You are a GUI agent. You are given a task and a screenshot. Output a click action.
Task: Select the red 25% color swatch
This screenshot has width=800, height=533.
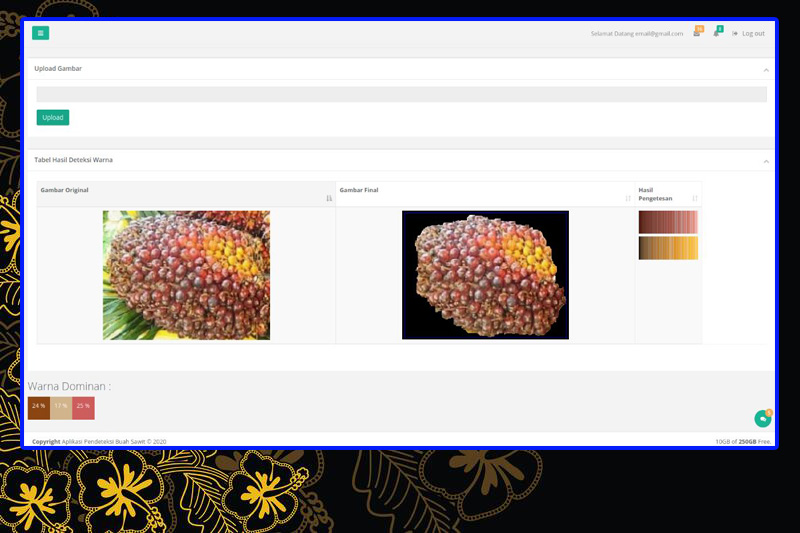(x=83, y=406)
